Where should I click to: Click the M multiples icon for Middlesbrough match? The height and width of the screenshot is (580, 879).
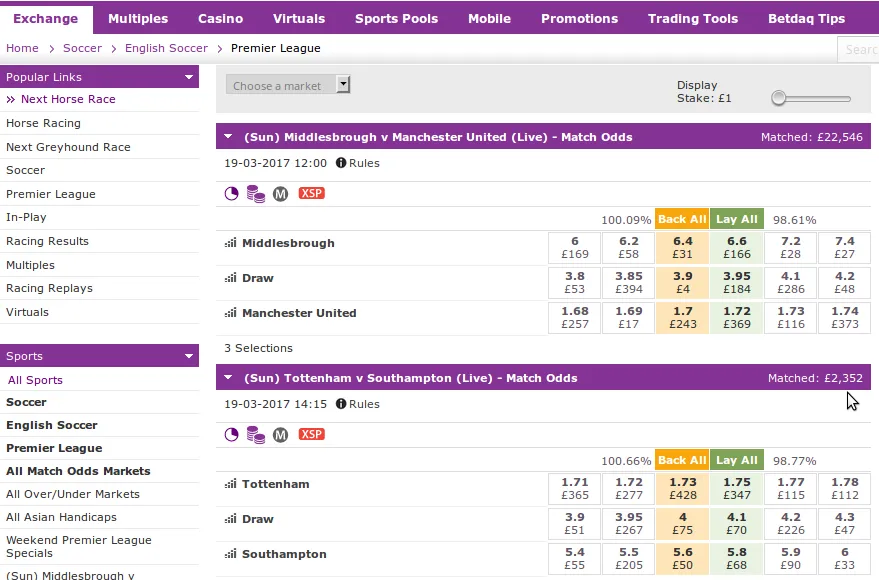(x=280, y=194)
